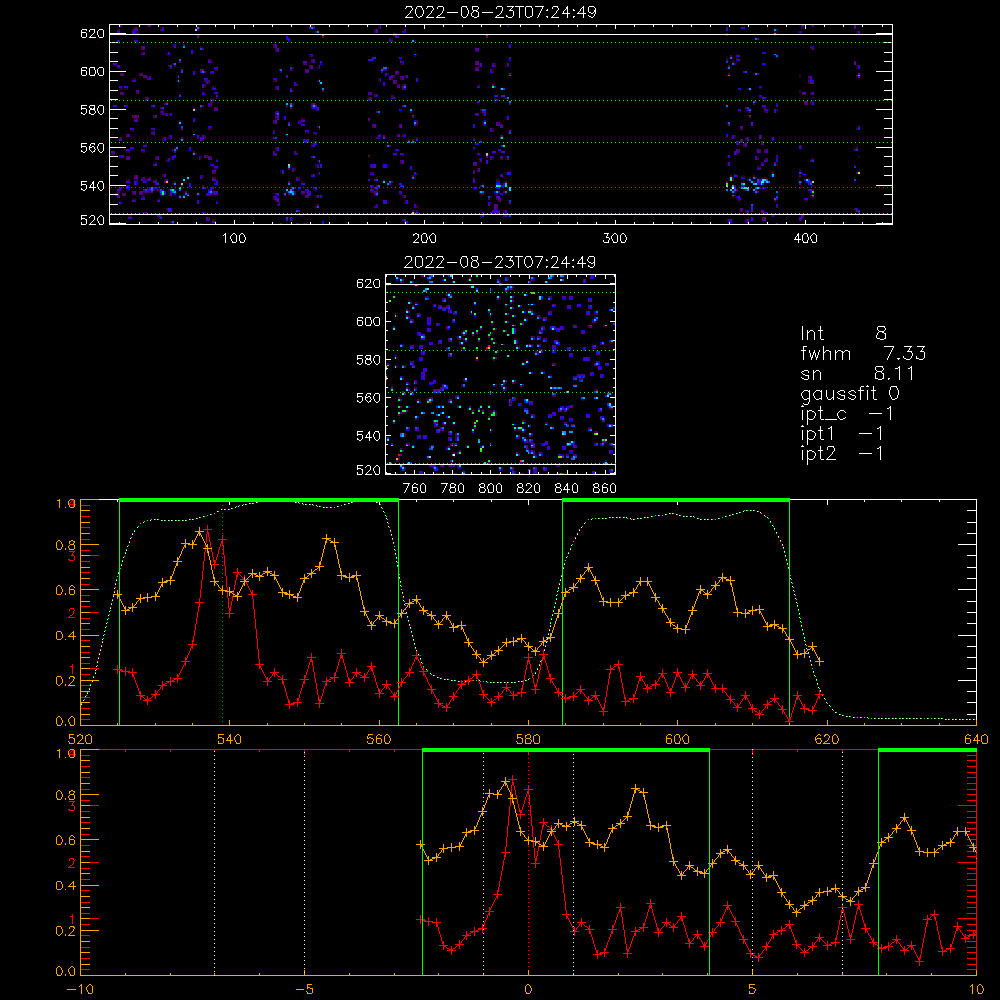
Task: Select the 'ipt2 -1' readout line
Action: 842,453
